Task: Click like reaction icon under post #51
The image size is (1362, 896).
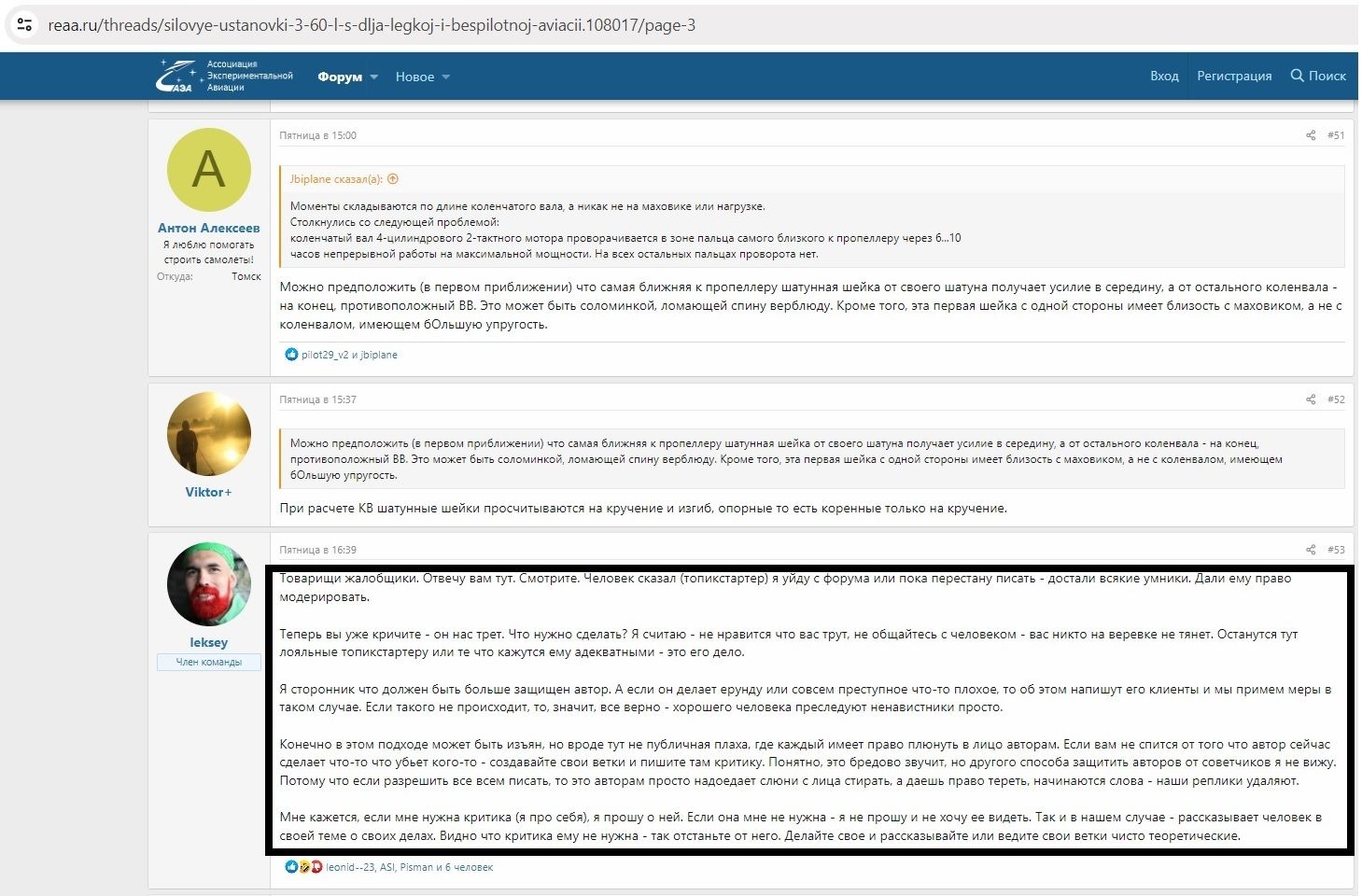Action: coord(291,355)
